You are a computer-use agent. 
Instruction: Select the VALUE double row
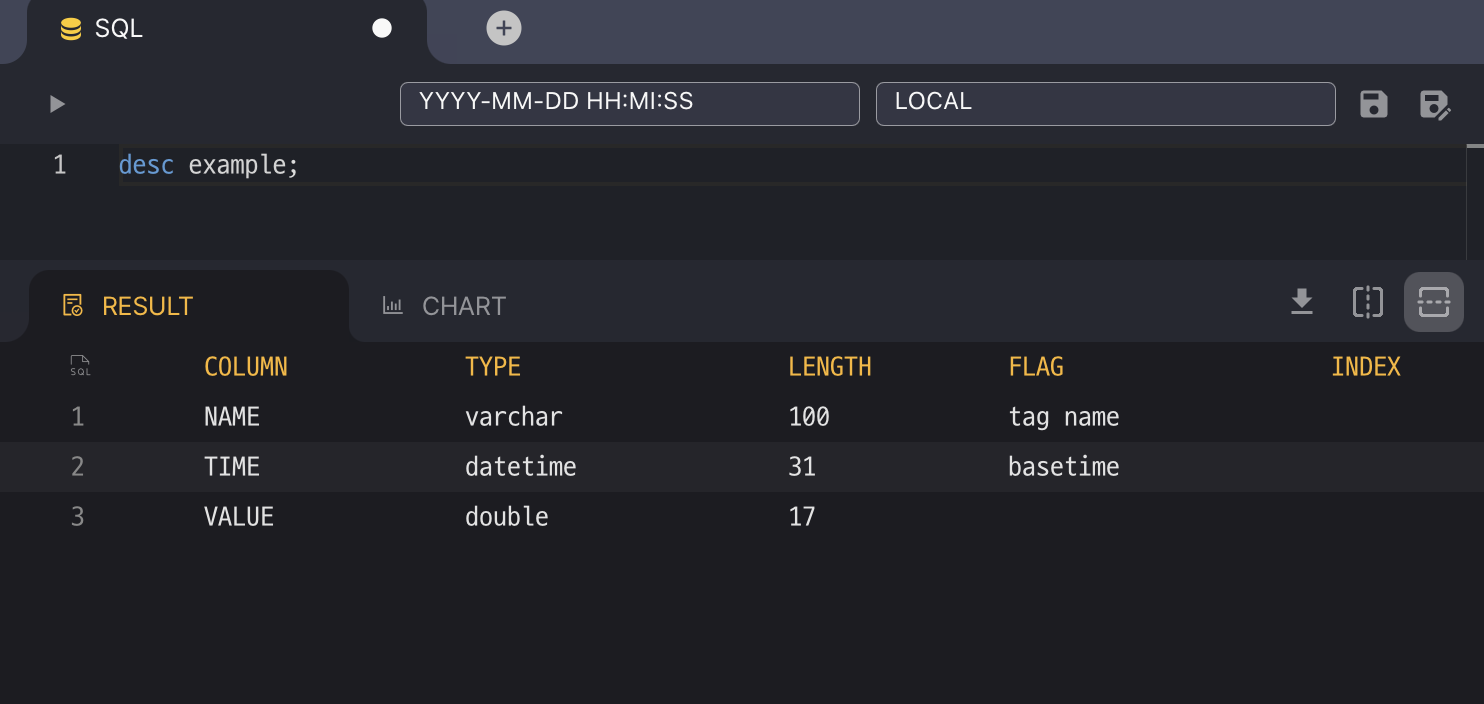(239, 517)
